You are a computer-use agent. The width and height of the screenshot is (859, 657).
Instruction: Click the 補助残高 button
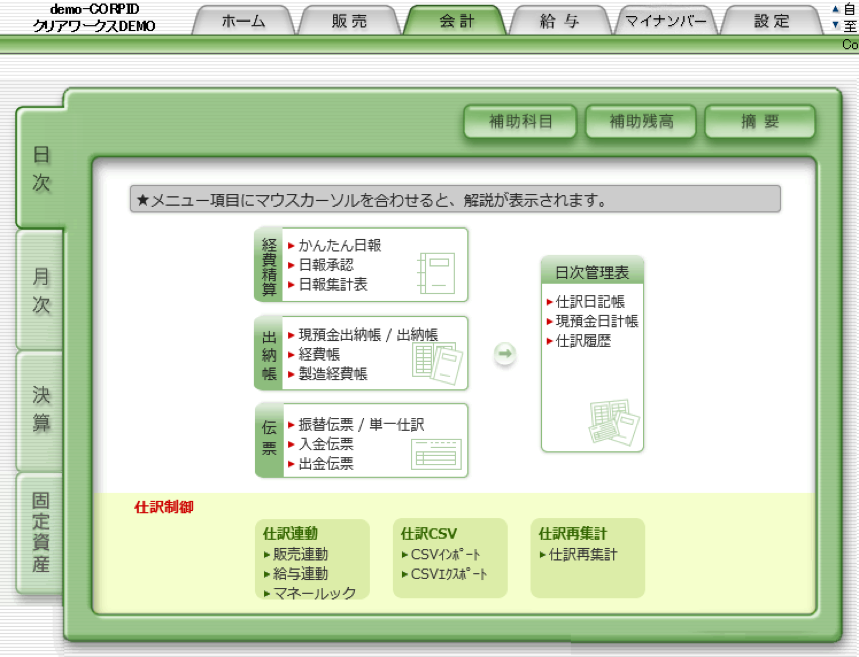tap(641, 121)
